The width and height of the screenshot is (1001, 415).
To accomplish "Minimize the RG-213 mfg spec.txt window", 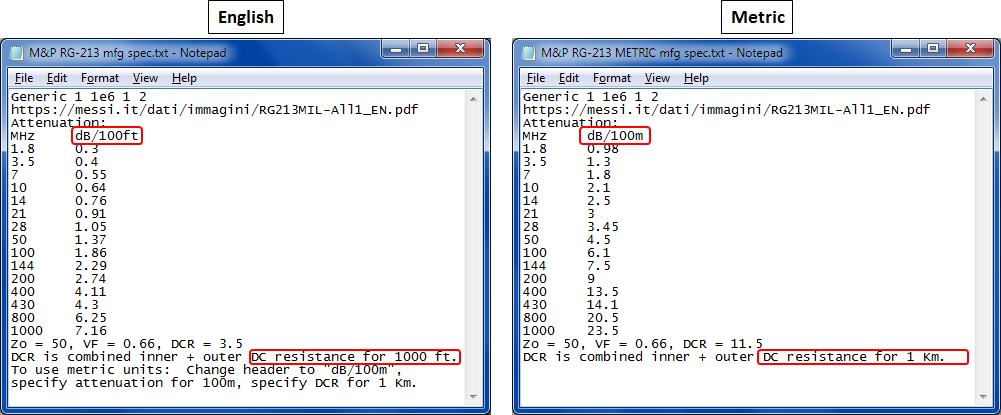I will (395, 49).
